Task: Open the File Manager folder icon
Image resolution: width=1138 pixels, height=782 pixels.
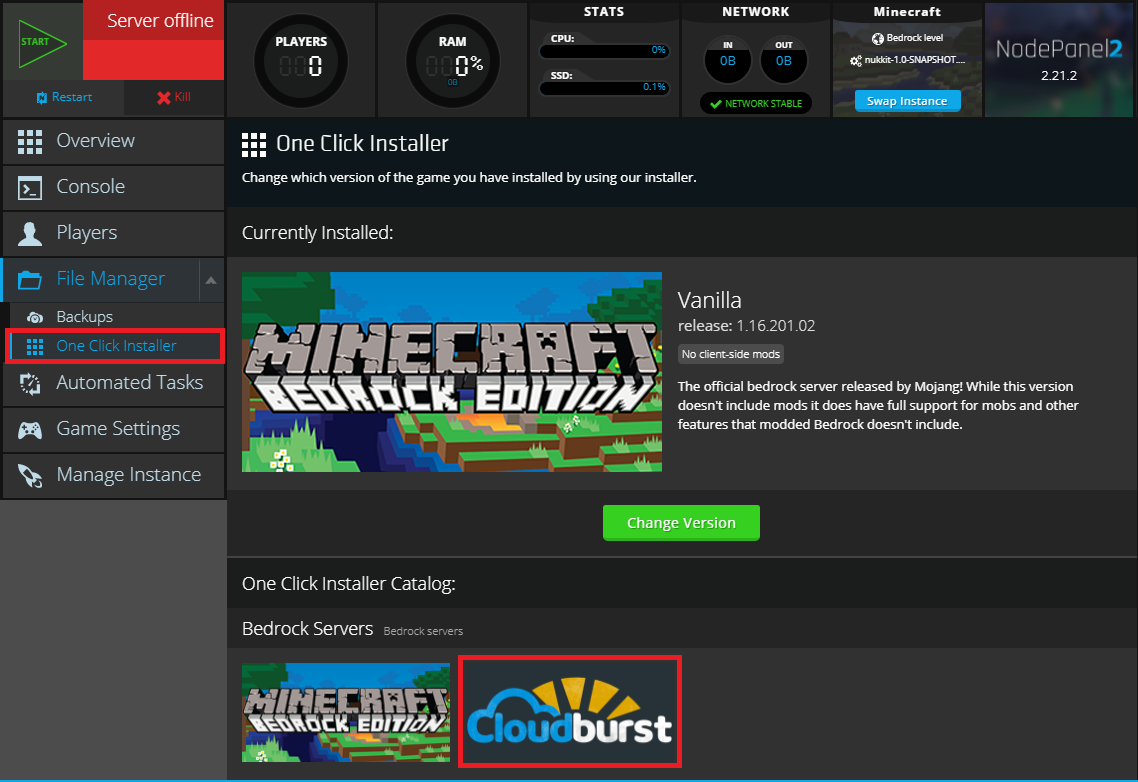Action: pos(30,280)
